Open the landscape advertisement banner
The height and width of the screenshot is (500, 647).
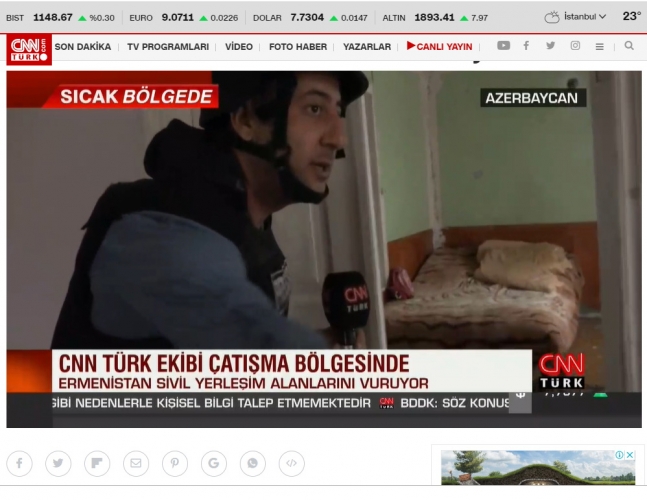point(538,467)
